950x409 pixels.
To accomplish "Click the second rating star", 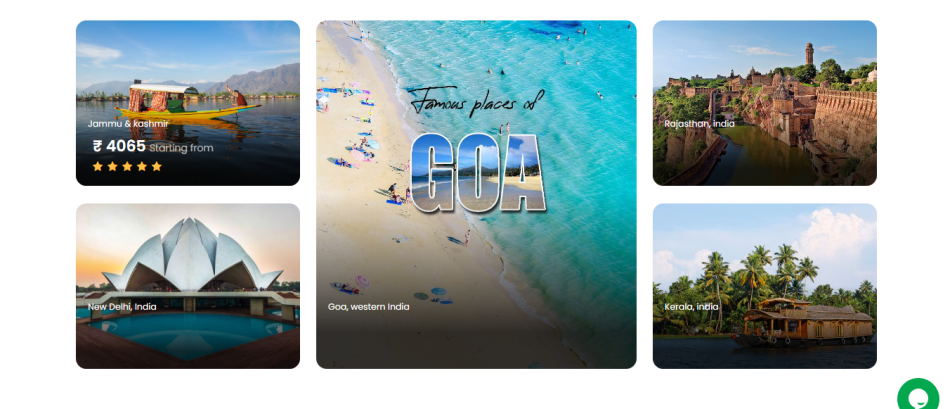I will pos(112,166).
